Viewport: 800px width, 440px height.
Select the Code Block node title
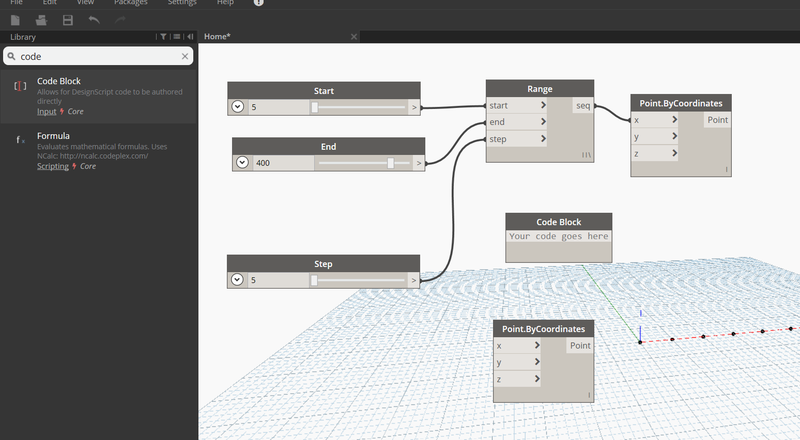[559, 222]
